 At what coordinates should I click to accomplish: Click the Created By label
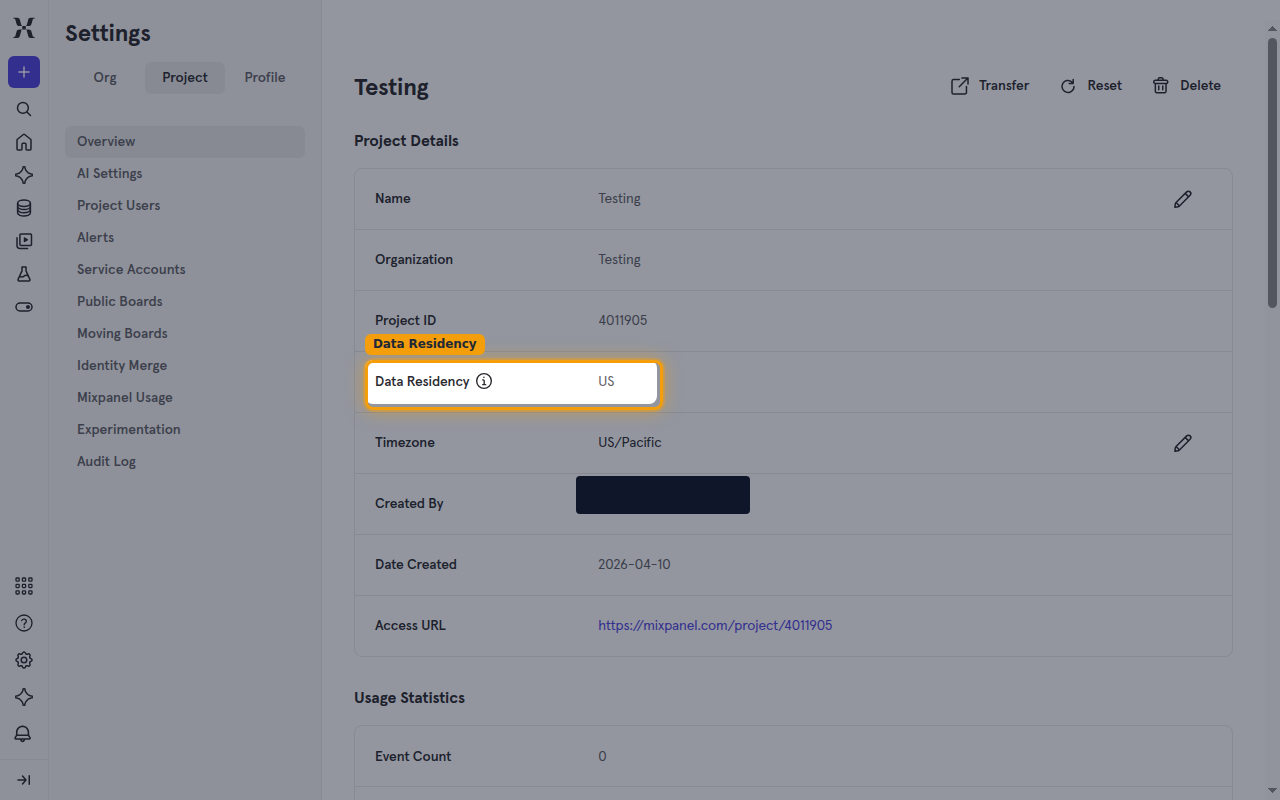pyautogui.click(x=409, y=504)
